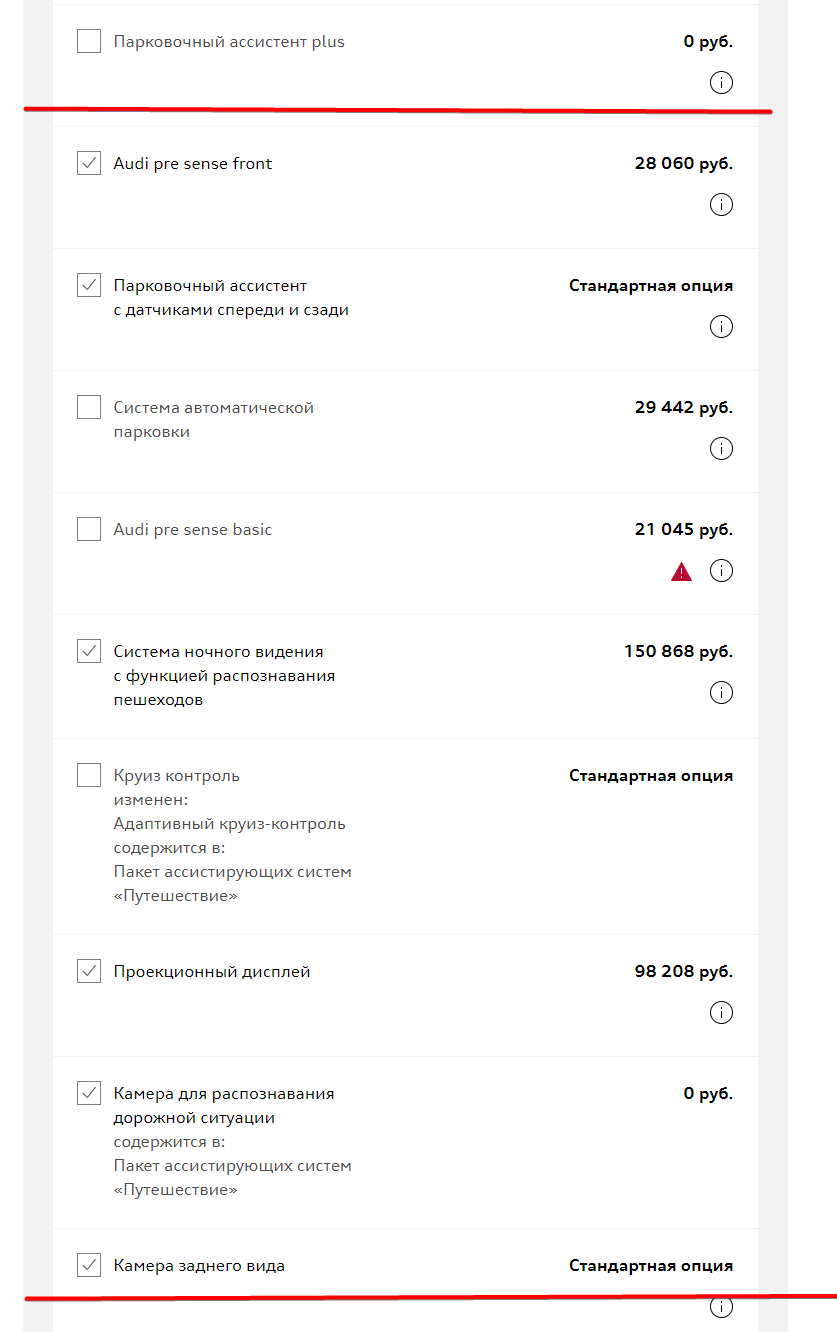Click the red warning triangle icon
Viewport: 837px width, 1332px height.
coord(682,572)
